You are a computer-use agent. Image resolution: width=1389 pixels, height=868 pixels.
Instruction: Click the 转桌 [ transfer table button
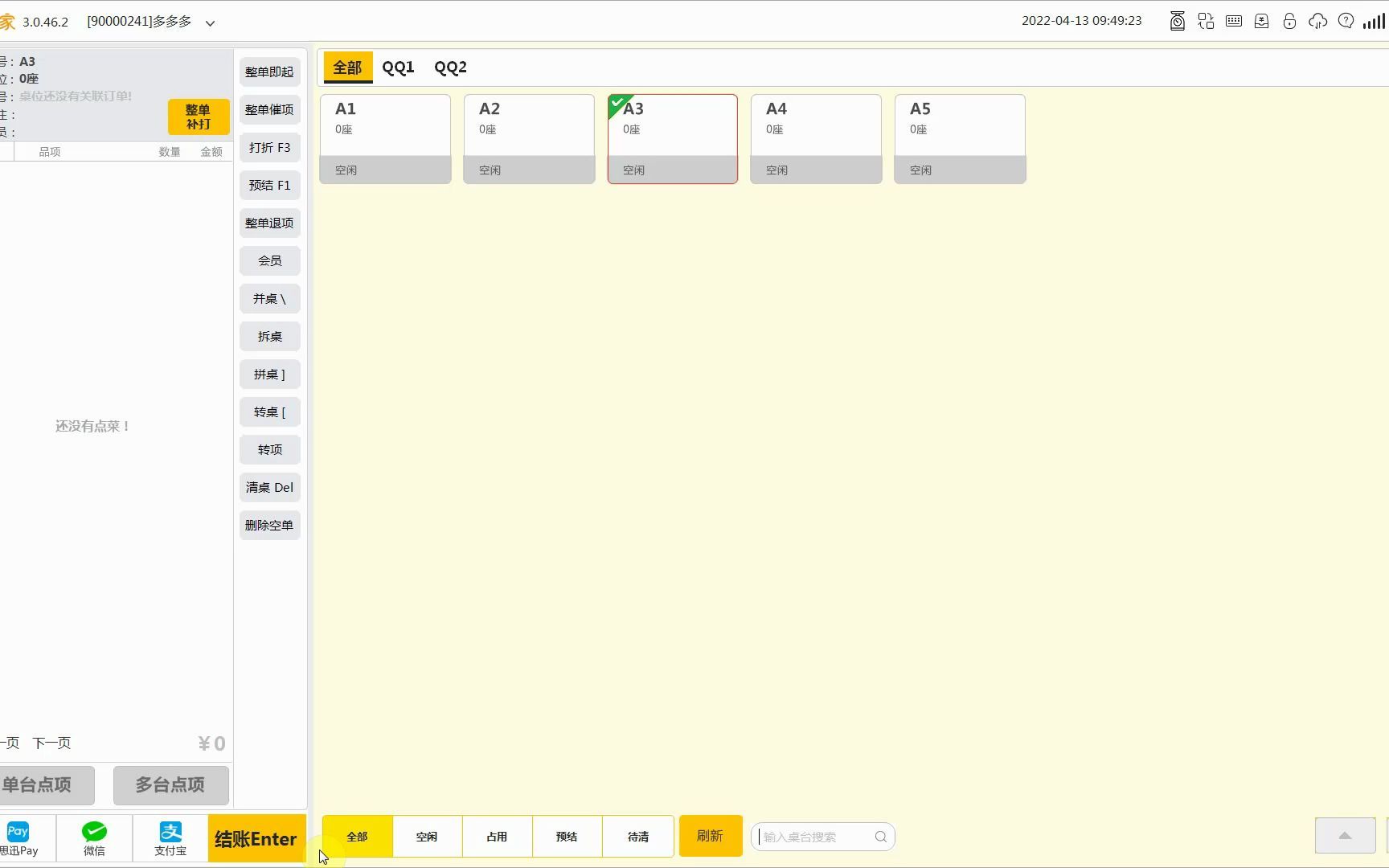270,411
